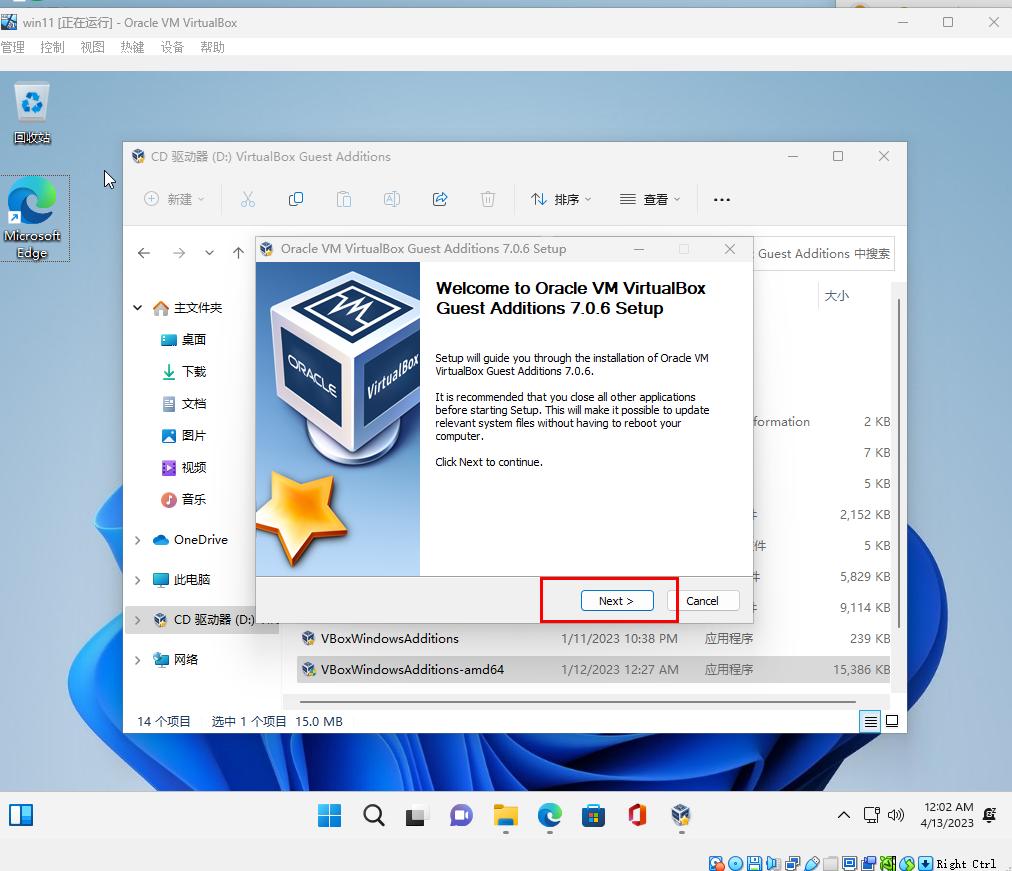Open the Recycle Bin desktop icon
1012x871 pixels.
pos(33,112)
